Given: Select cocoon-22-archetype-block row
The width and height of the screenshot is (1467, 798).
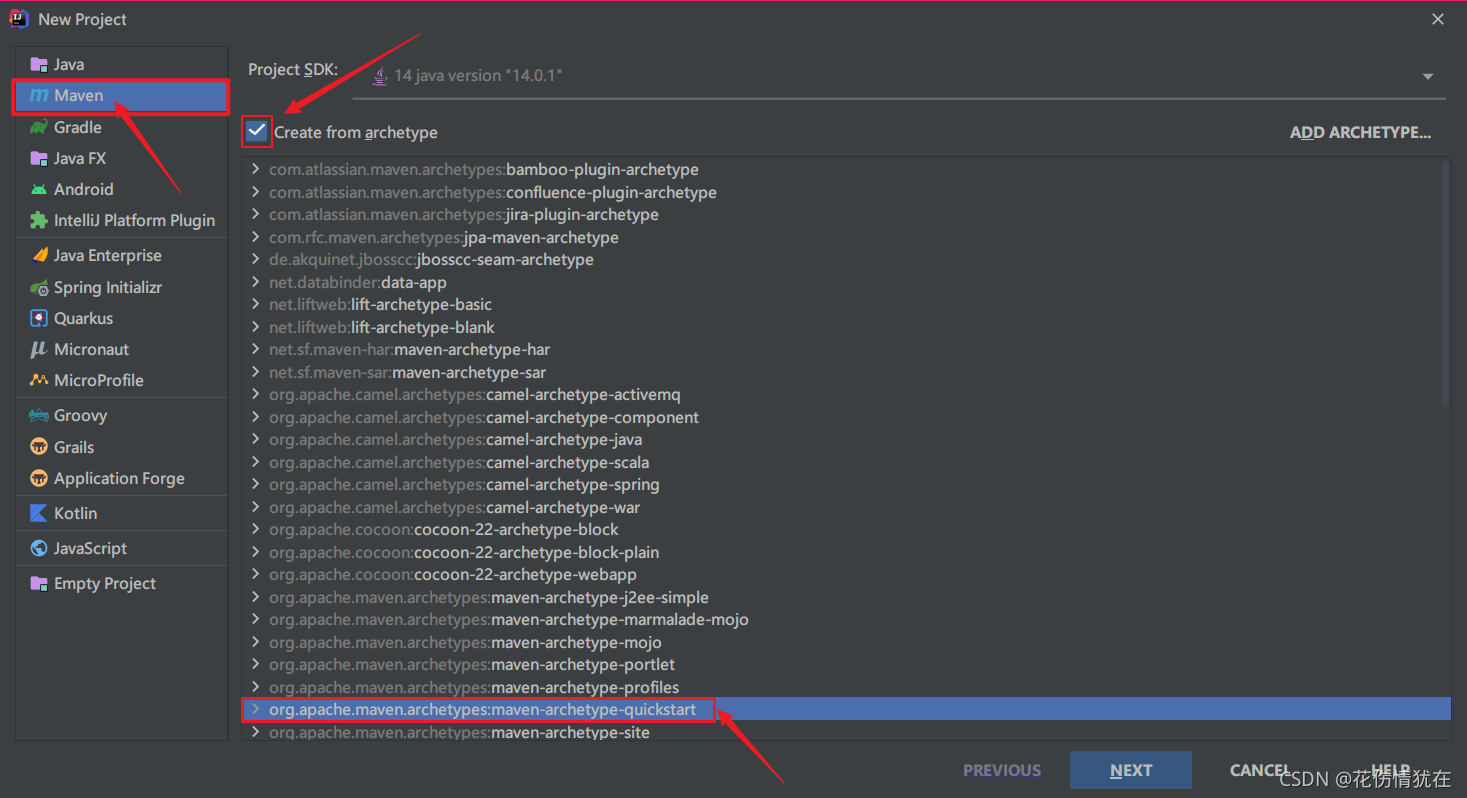Looking at the screenshot, I should click(x=846, y=530).
